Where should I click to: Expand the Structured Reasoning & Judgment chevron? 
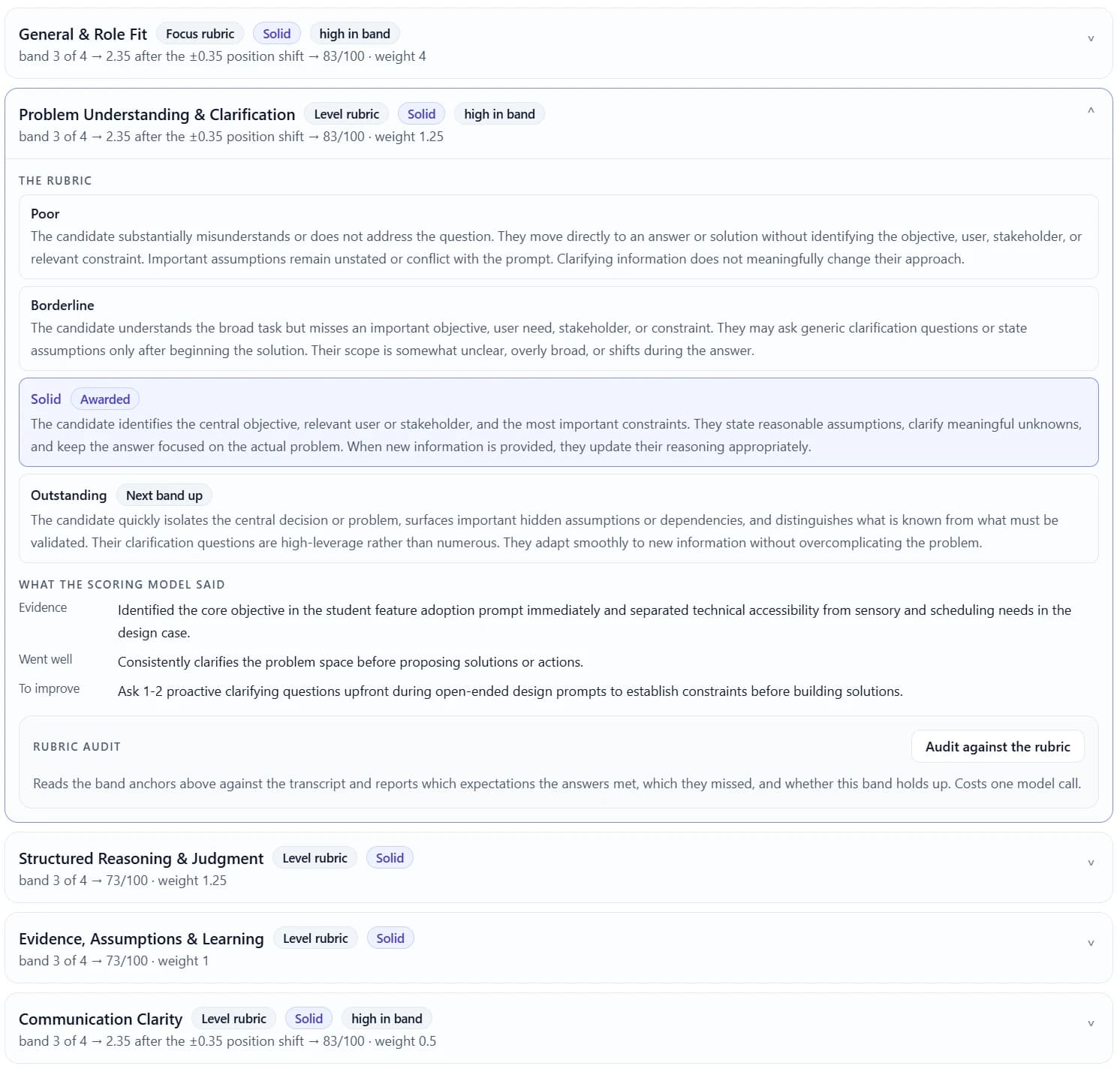click(x=1091, y=863)
